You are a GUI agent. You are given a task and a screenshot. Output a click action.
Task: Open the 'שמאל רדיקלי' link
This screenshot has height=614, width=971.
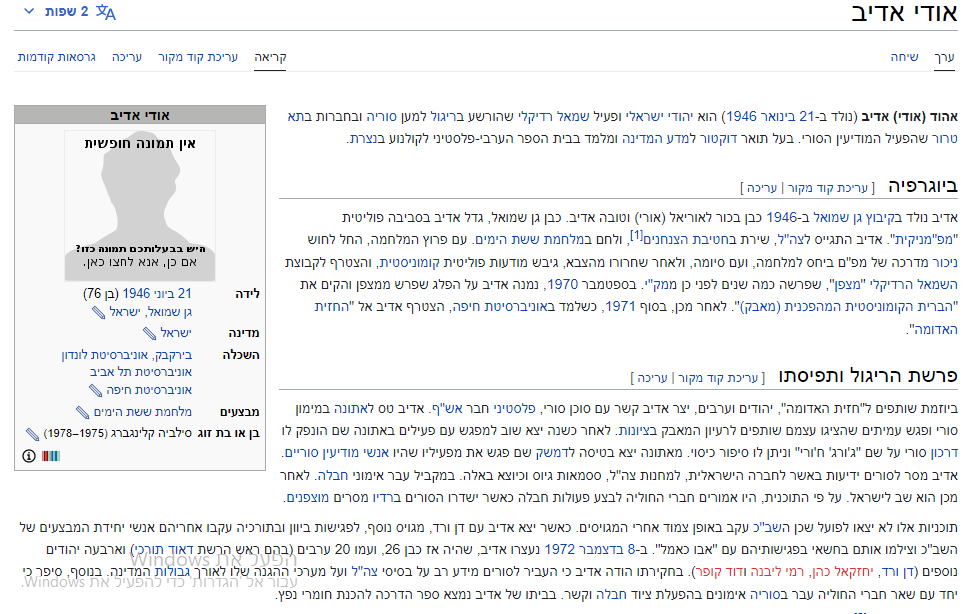pyautogui.click(x=552, y=116)
